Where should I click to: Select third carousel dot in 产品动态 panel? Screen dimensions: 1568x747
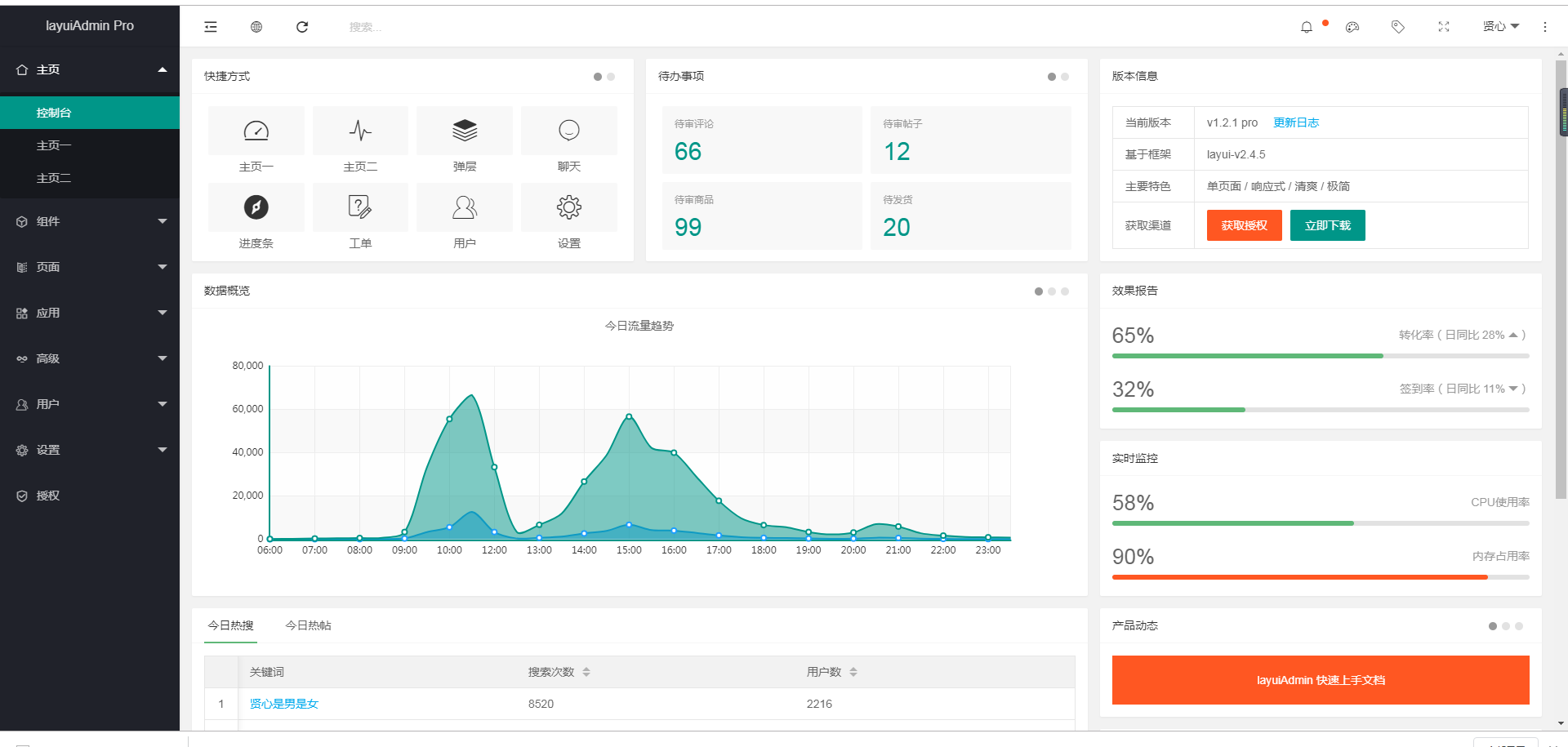pyautogui.click(x=1519, y=626)
